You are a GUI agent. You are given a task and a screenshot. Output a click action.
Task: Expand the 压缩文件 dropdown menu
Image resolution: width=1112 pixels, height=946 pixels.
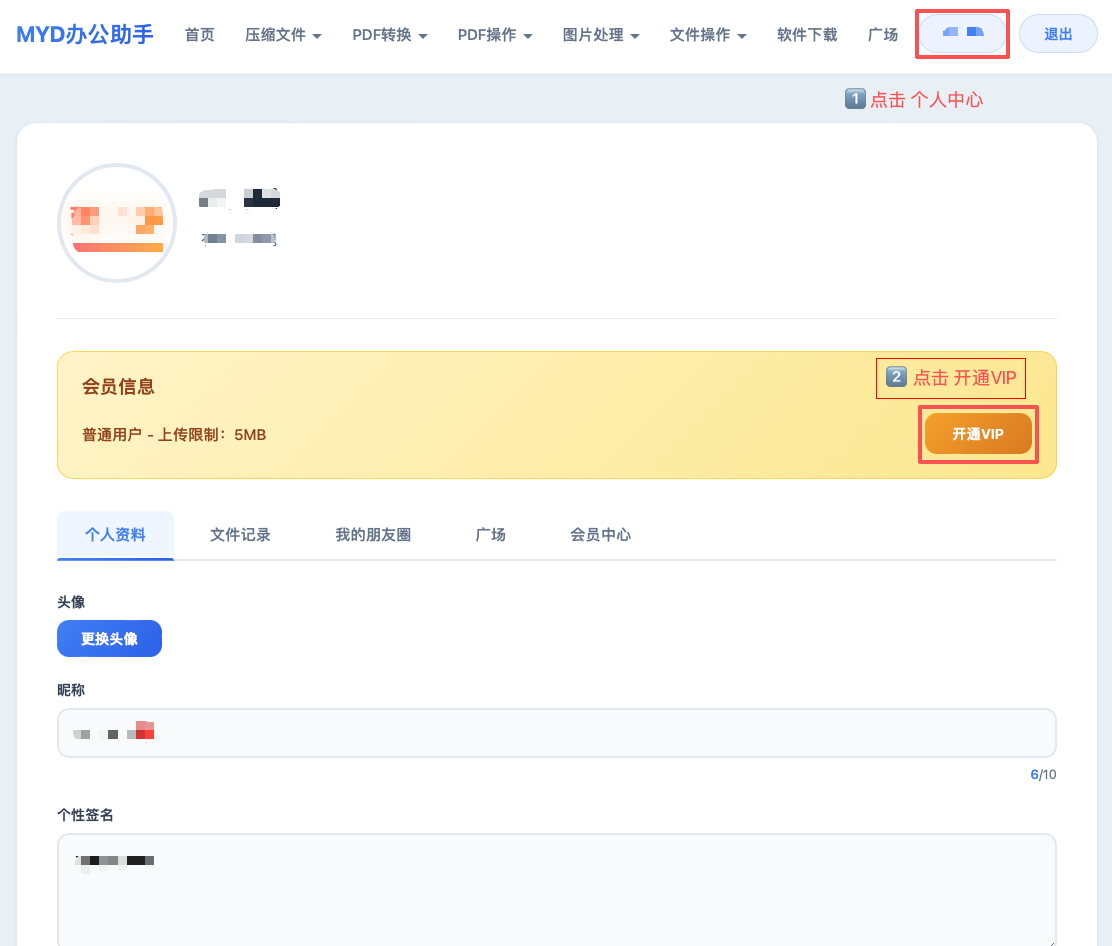(283, 35)
